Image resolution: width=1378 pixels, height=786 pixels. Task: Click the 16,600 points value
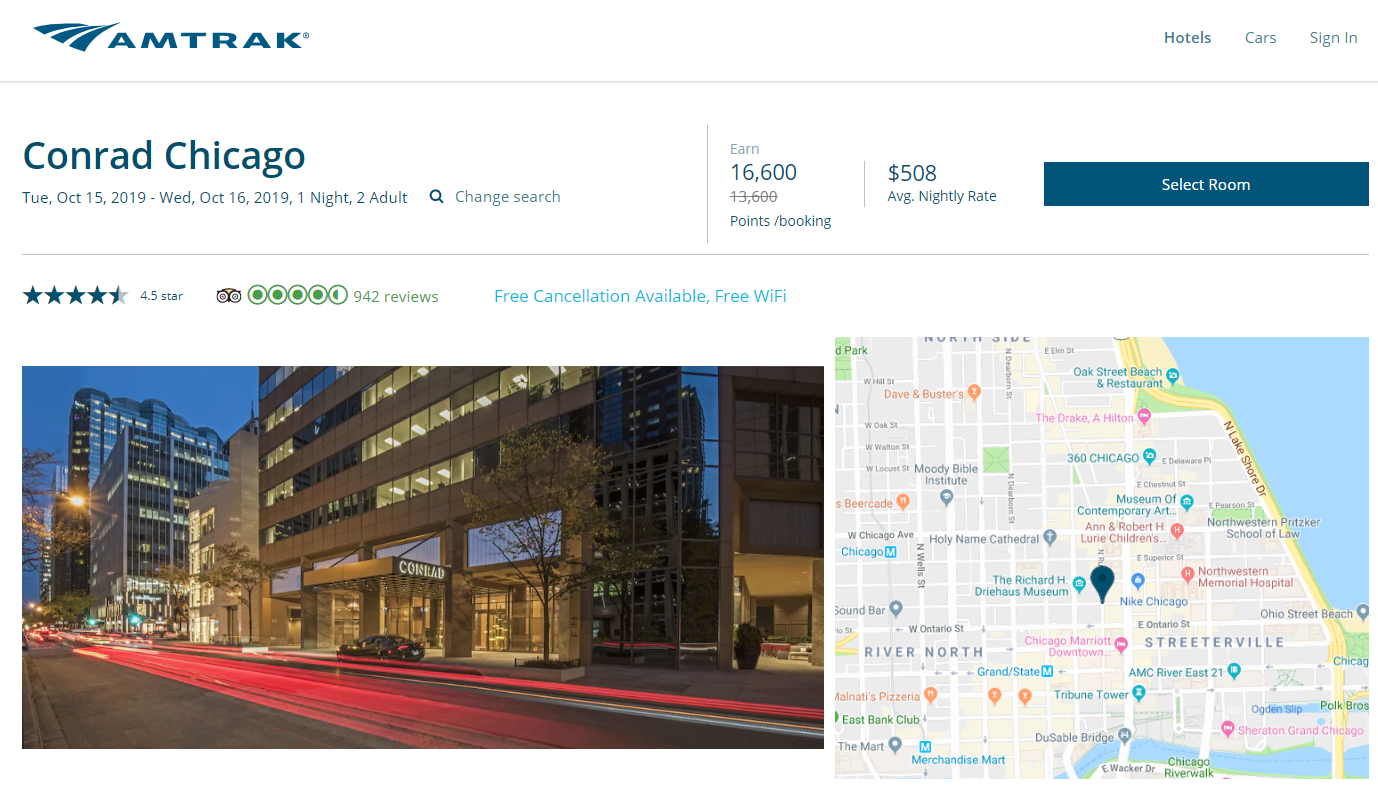(763, 173)
